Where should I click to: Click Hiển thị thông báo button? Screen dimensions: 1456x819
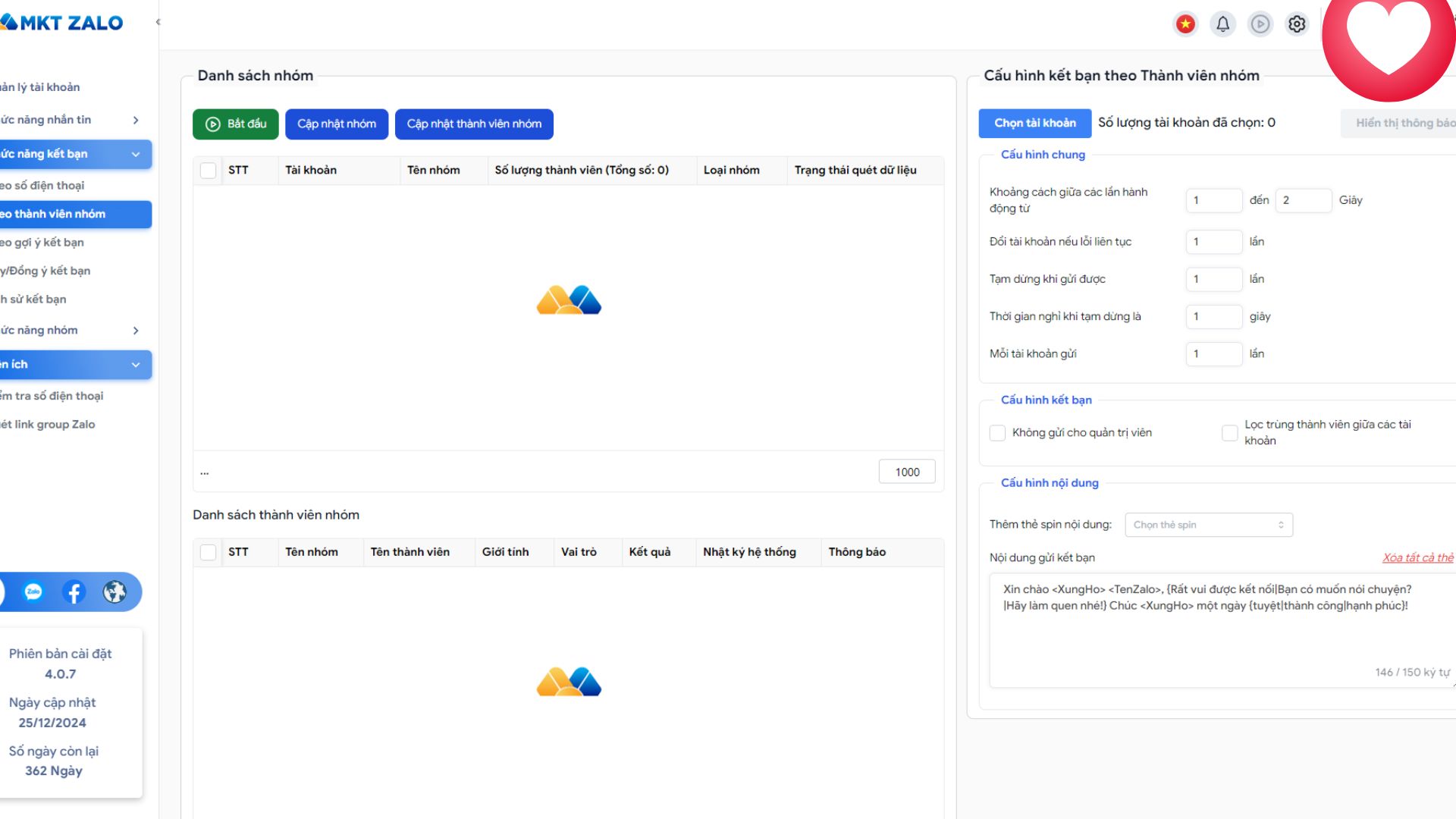pyautogui.click(x=1399, y=124)
